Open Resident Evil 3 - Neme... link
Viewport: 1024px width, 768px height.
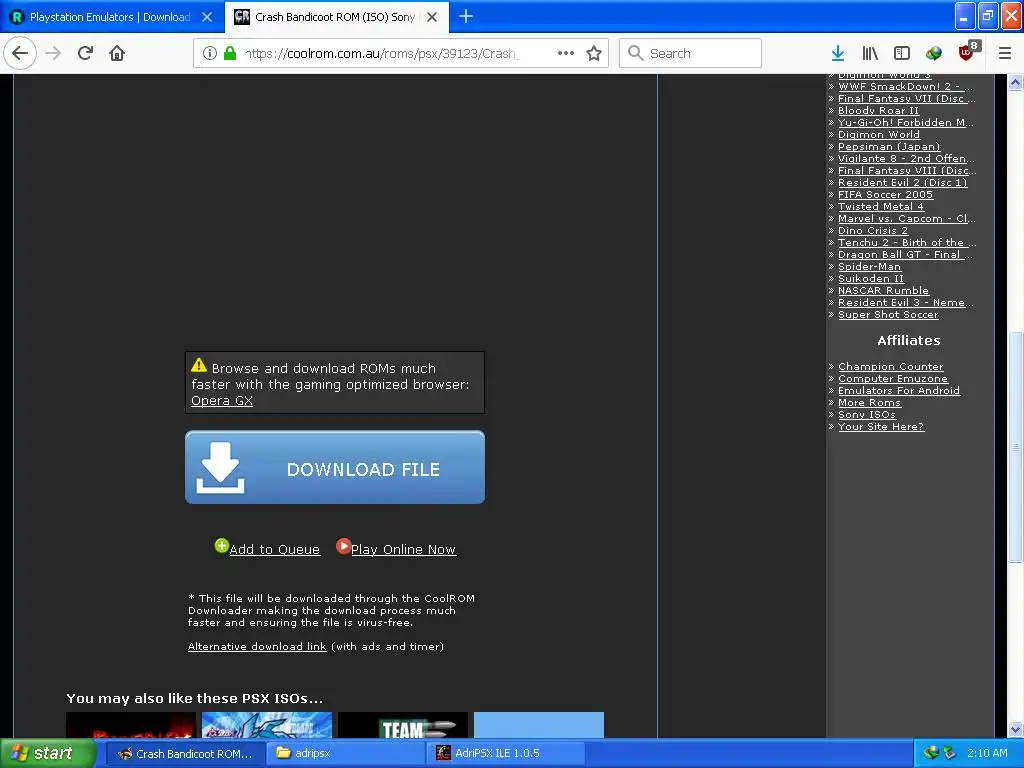click(905, 302)
